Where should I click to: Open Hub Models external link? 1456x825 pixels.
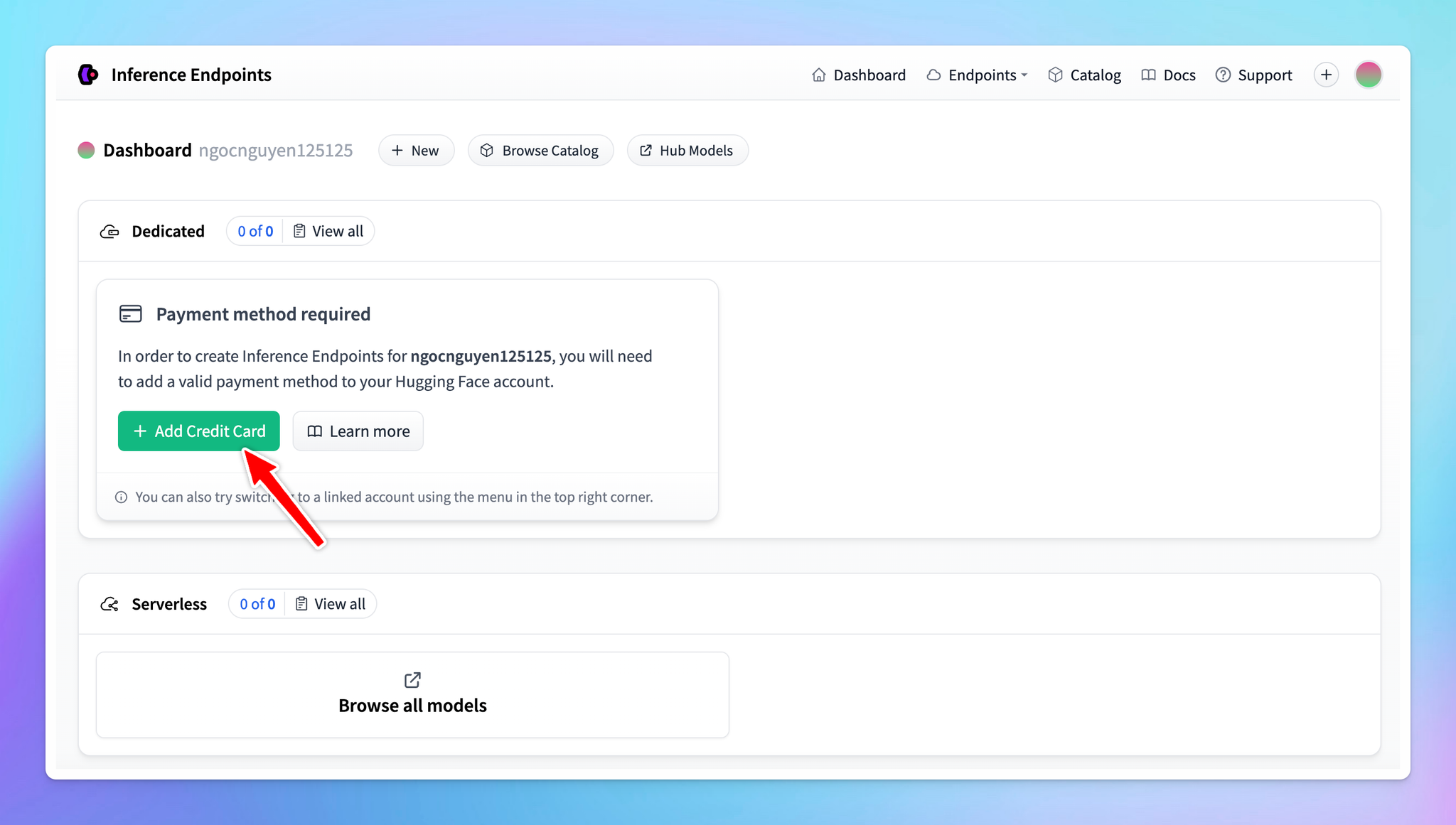687,151
